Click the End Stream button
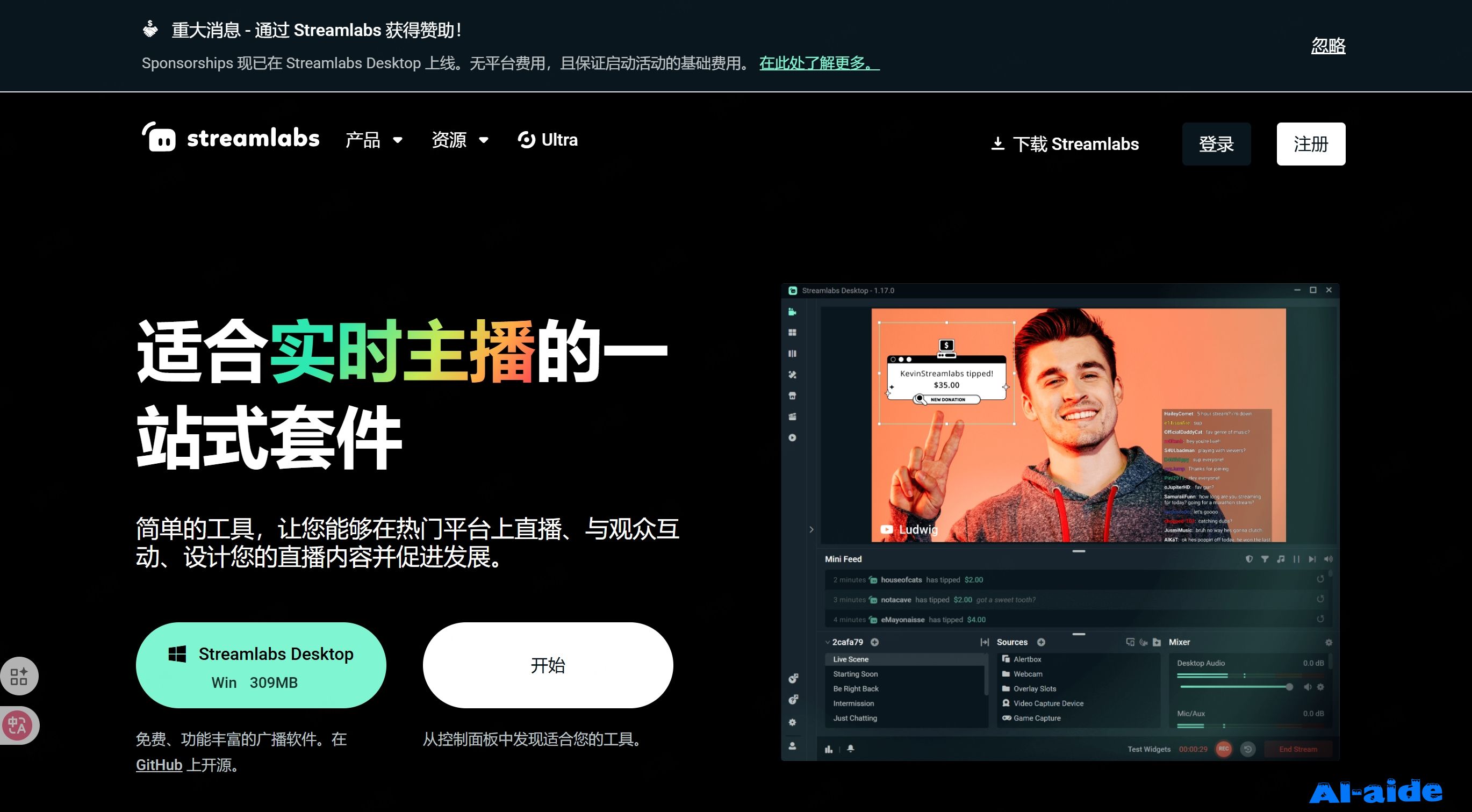The width and height of the screenshot is (1472, 812). click(1298, 749)
